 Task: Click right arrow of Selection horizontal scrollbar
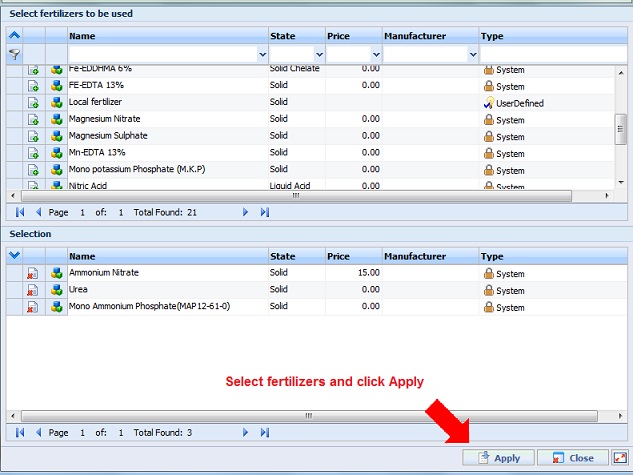pos(620,416)
